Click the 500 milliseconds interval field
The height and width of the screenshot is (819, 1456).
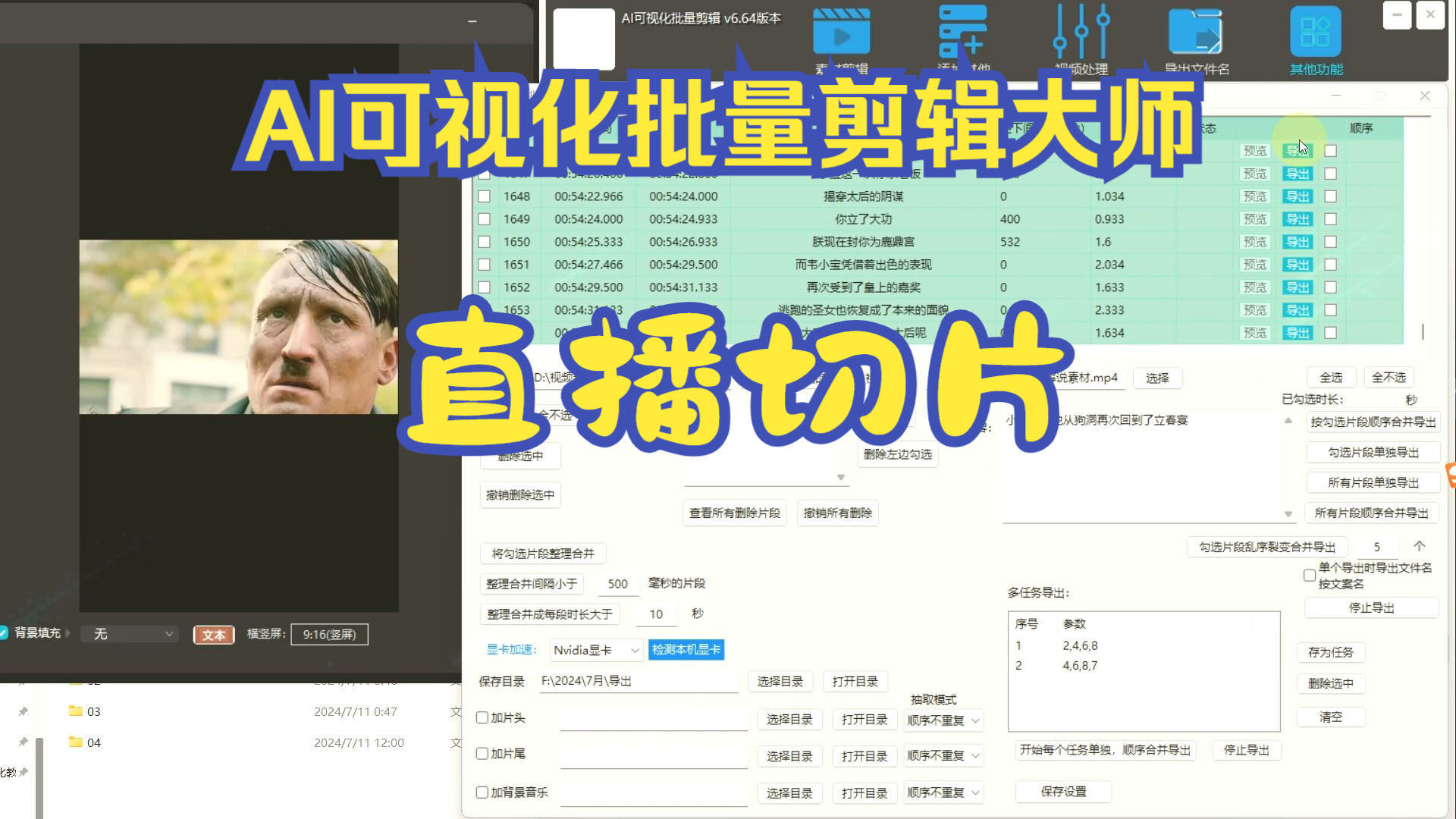click(617, 583)
